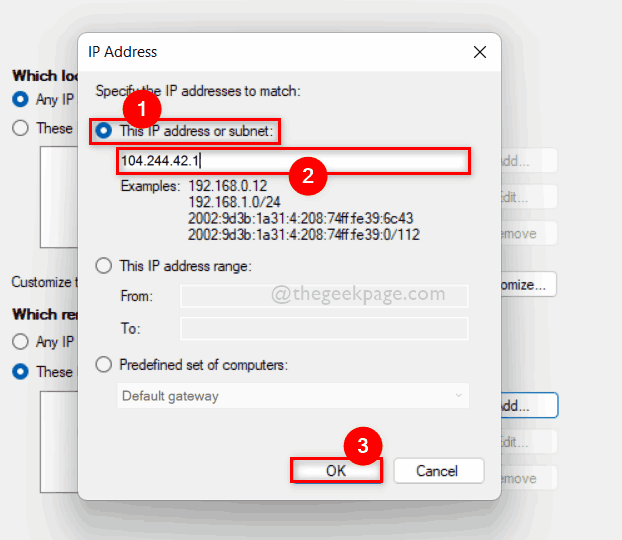The width and height of the screenshot is (622, 540).
Task: Choose 'Predefined set of computers' radio option
Action: point(104,365)
